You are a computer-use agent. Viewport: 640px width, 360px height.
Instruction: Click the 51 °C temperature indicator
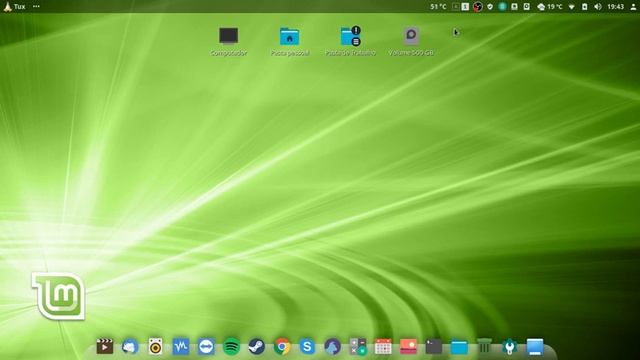pos(438,7)
